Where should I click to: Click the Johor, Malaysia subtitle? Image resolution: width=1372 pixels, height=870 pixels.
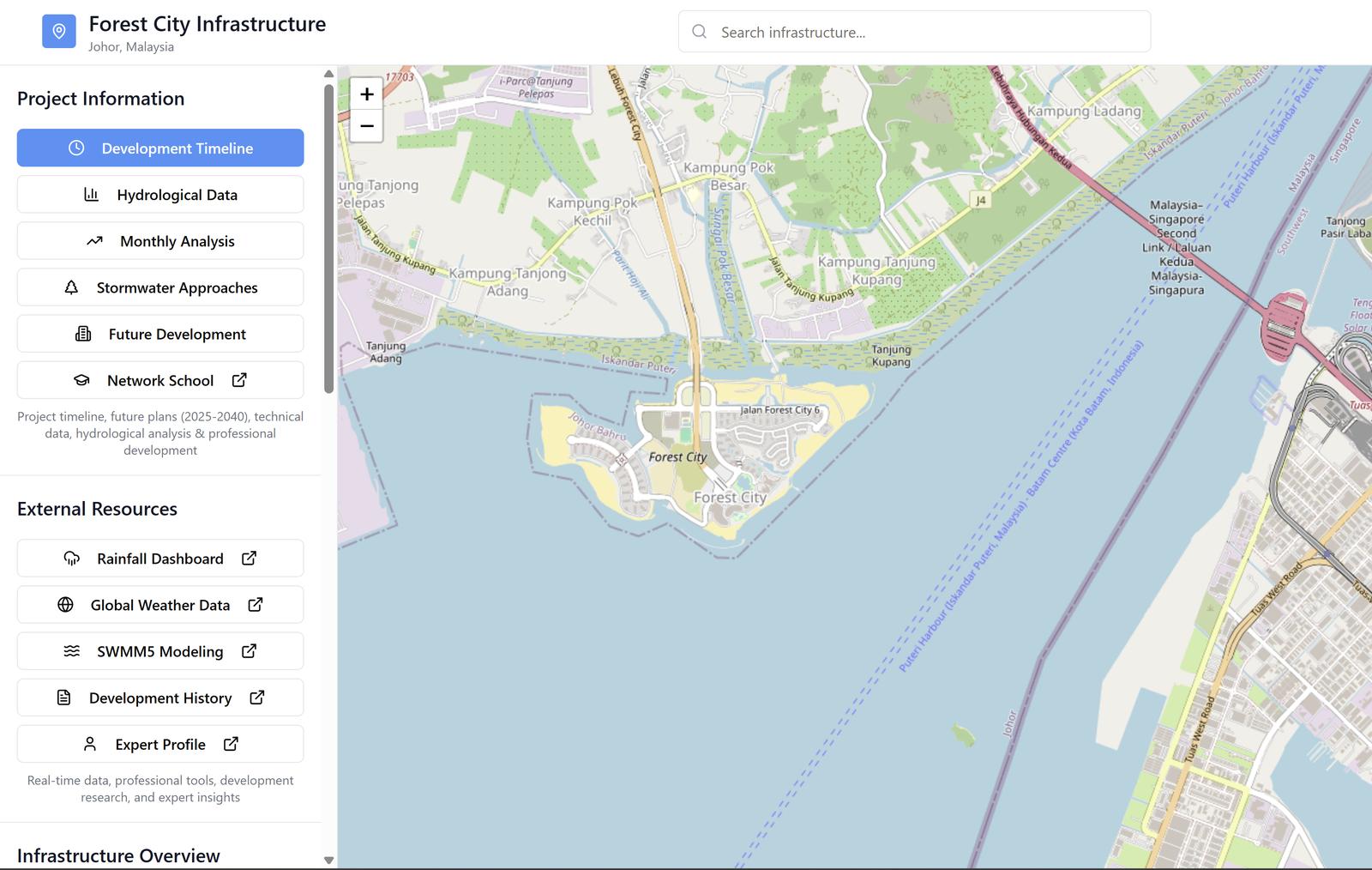pyautogui.click(x=131, y=47)
